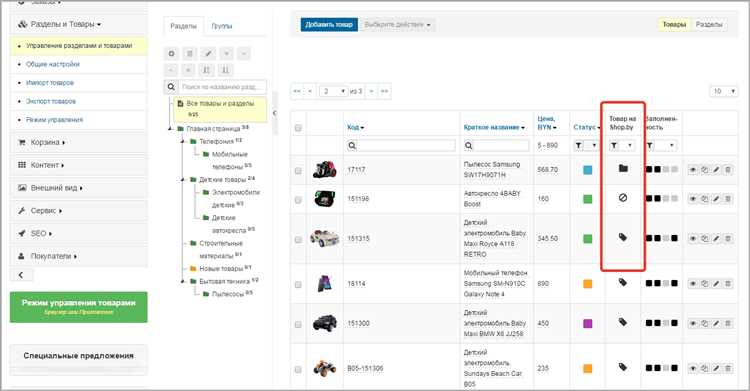This screenshot has height=391, width=750.
Task: Edit product 151198 with pencil icon
Action: coord(716,199)
